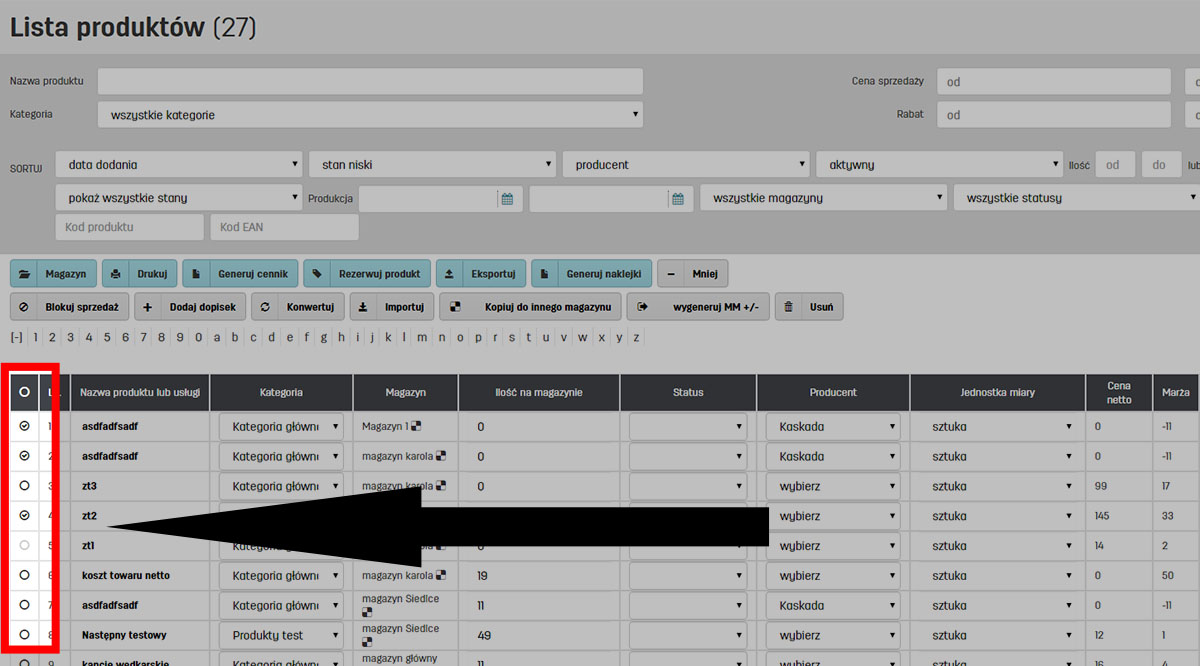1200x666 pixels.
Task: Select the row checkbox for zt3
Action: 24,486
